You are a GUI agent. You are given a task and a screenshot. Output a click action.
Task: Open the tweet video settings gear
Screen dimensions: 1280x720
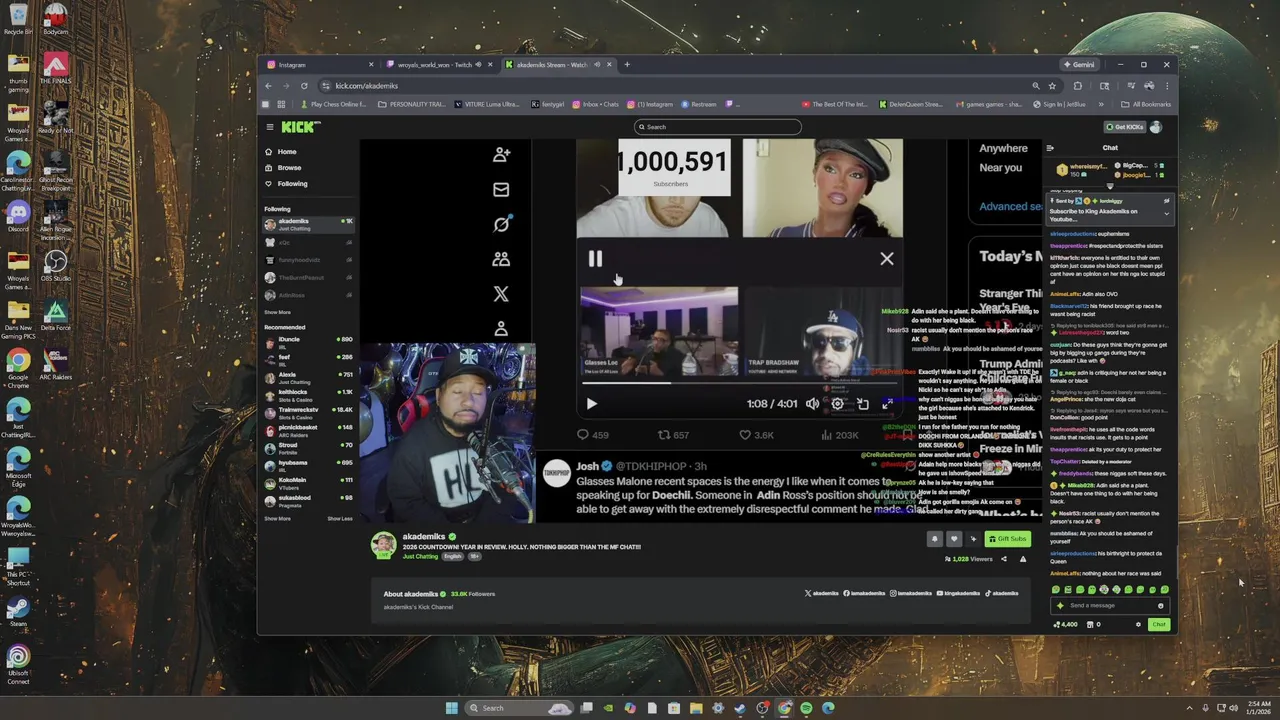pyautogui.click(x=838, y=404)
